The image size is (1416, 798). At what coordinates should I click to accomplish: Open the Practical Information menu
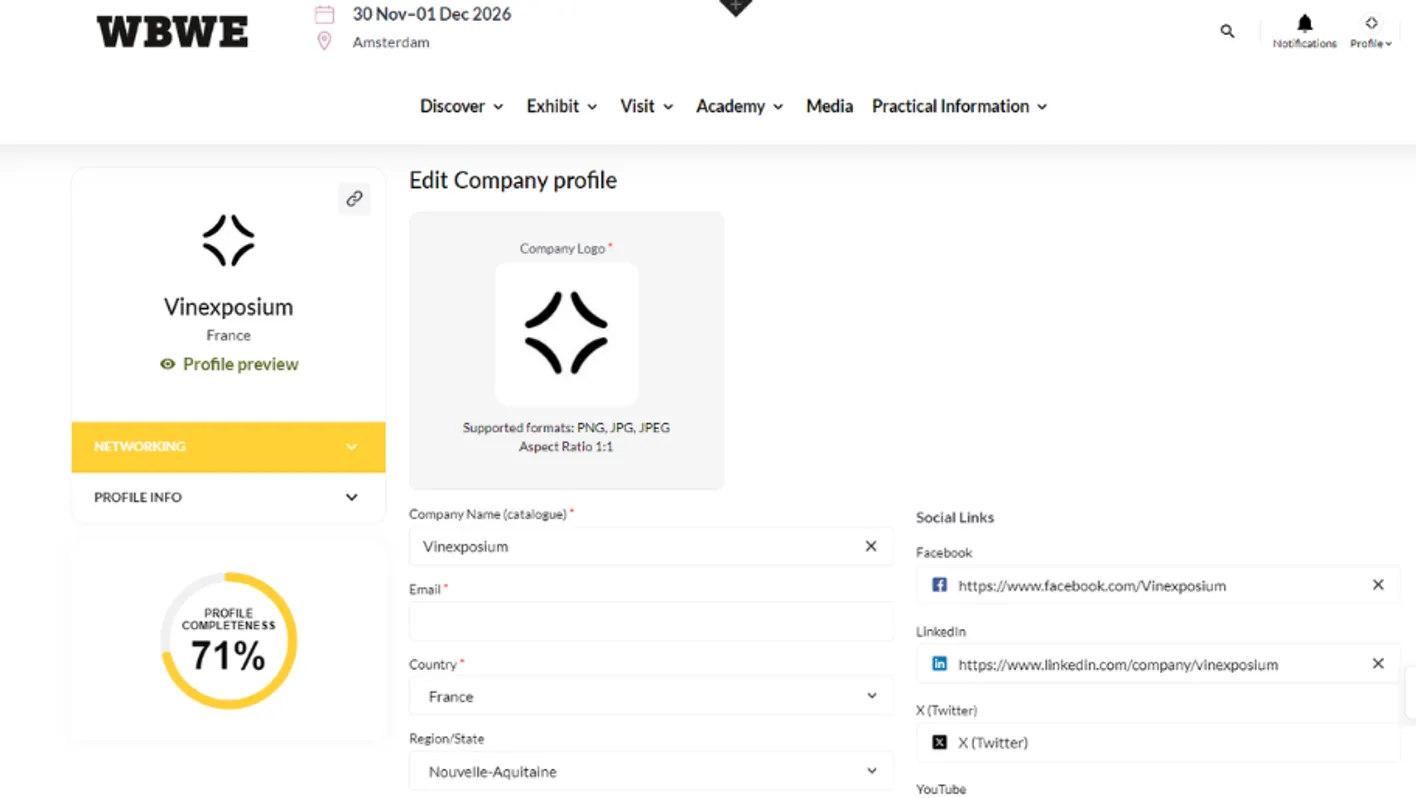(960, 106)
